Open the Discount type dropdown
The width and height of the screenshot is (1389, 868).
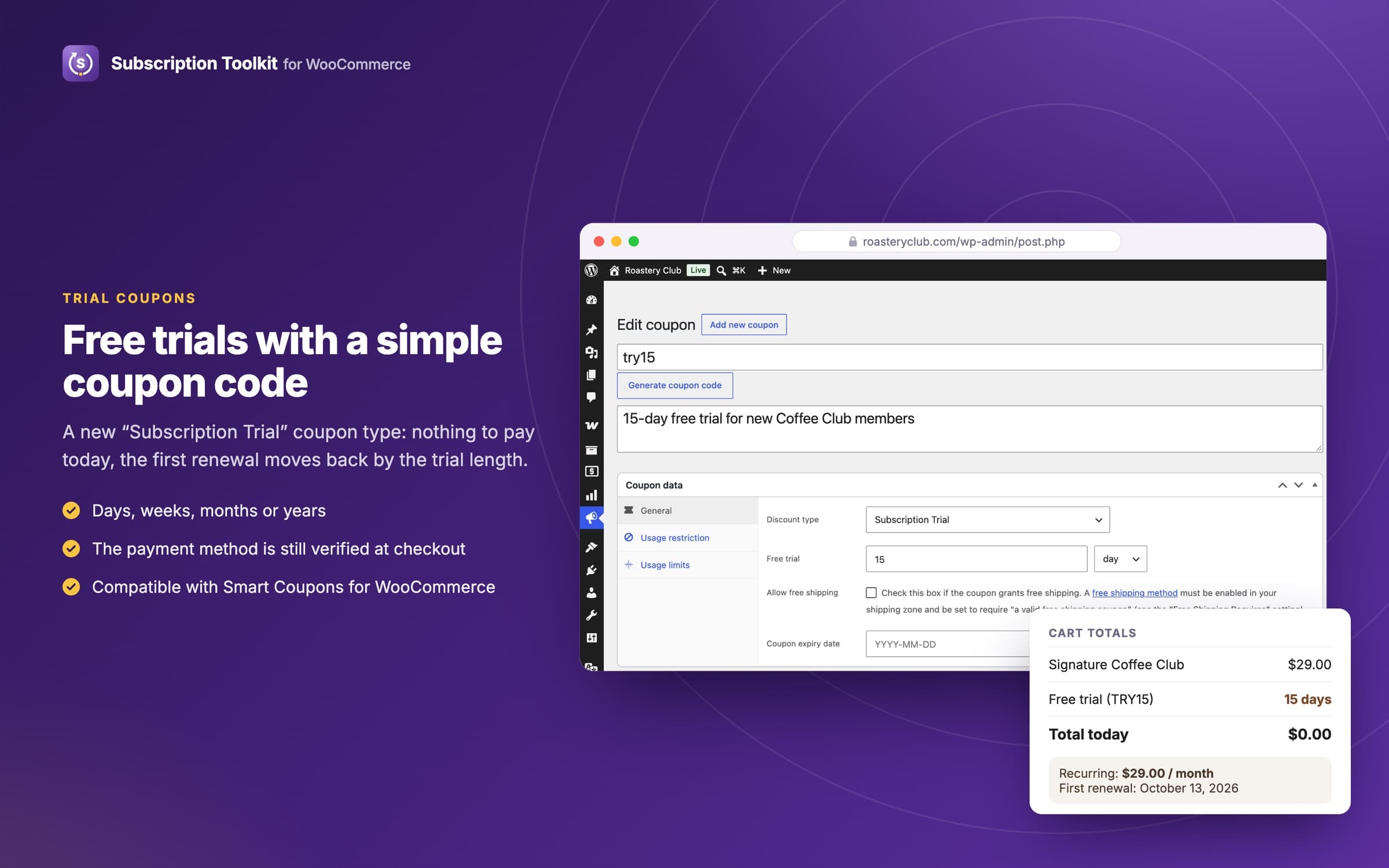(x=987, y=520)
